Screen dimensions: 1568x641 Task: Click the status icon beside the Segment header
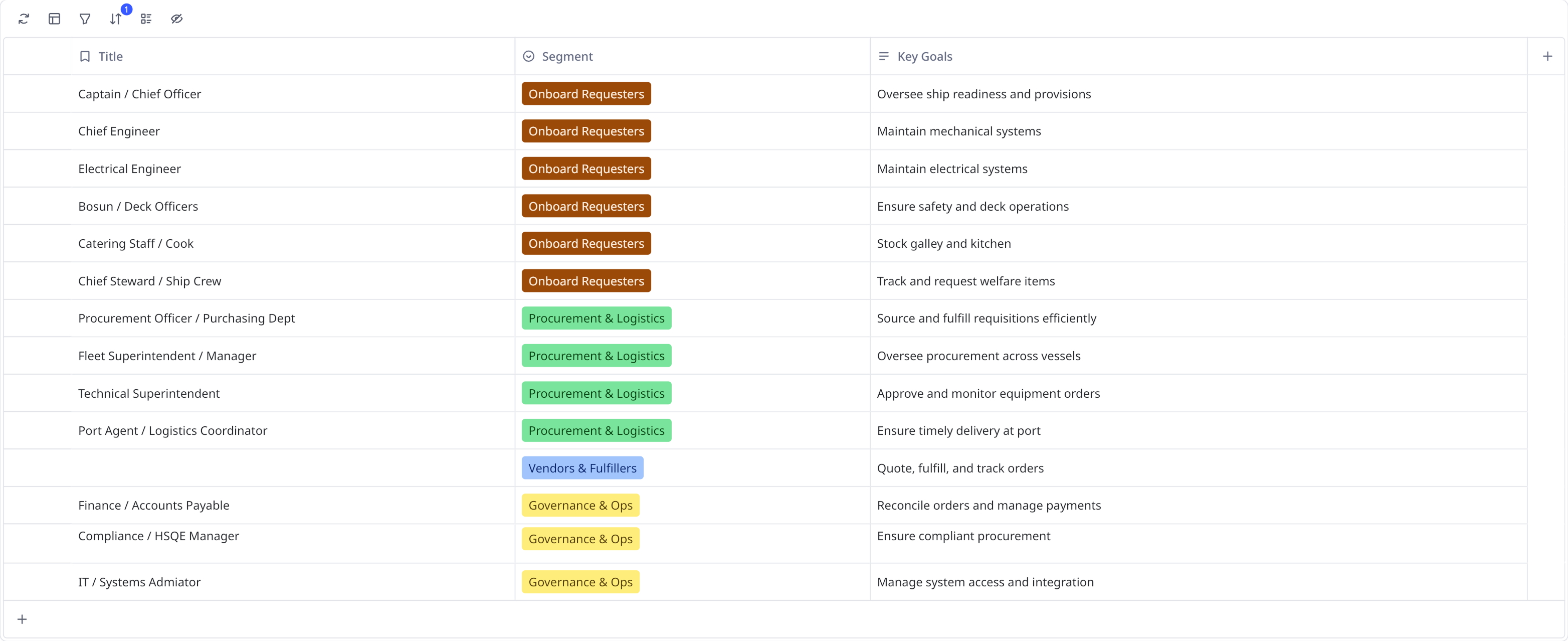(527, 56)
